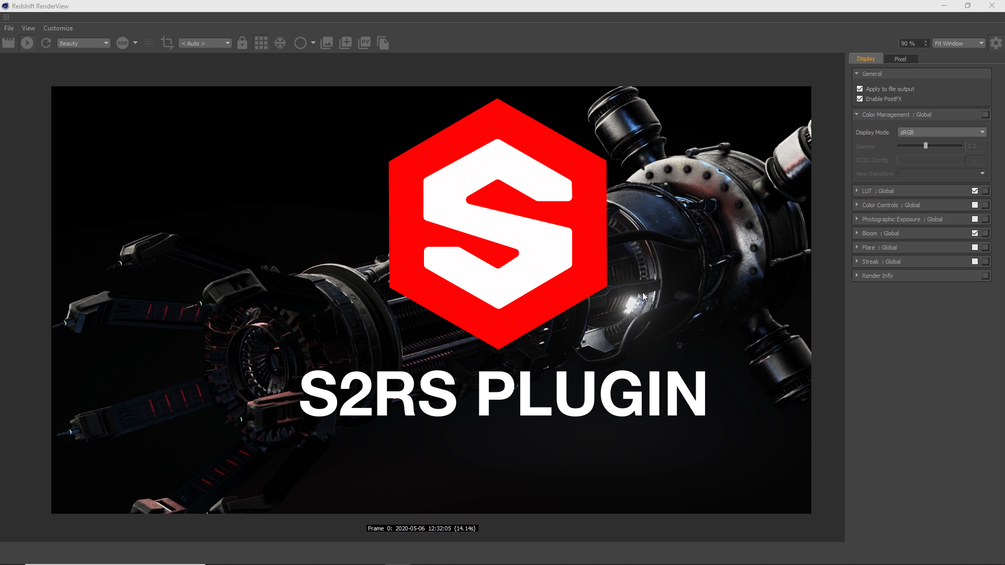
Task: Start IPR with the play button
Action: [27, 43]
